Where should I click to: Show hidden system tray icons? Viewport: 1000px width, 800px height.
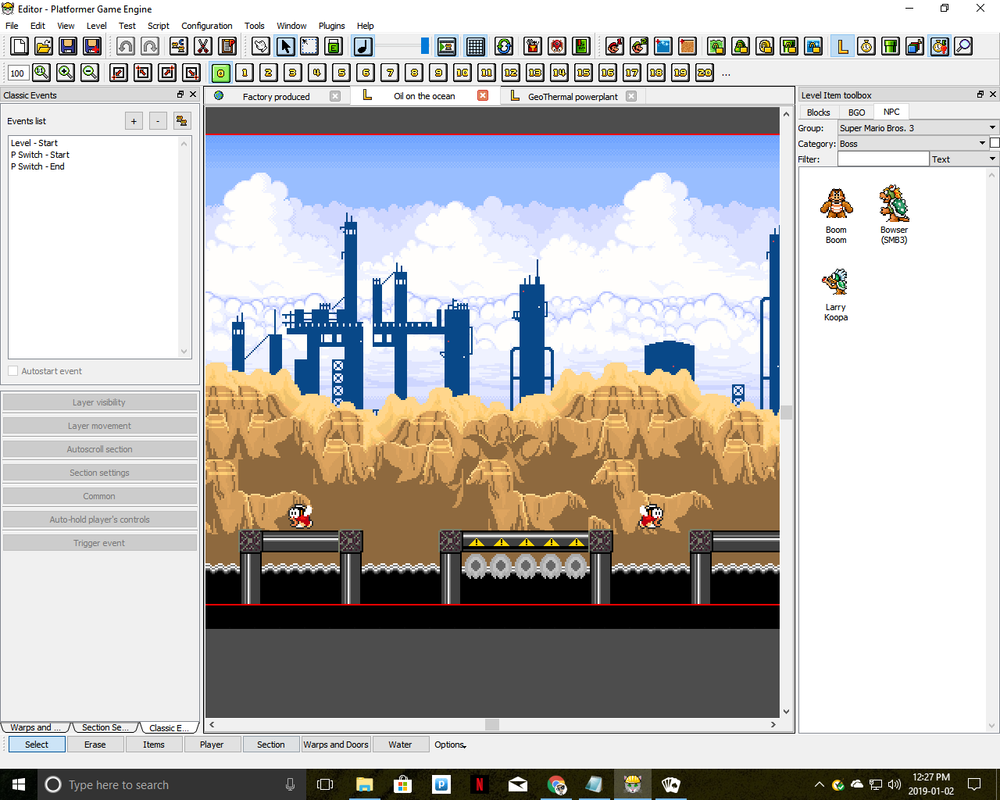pyautogui.click(x=819, y=784)
